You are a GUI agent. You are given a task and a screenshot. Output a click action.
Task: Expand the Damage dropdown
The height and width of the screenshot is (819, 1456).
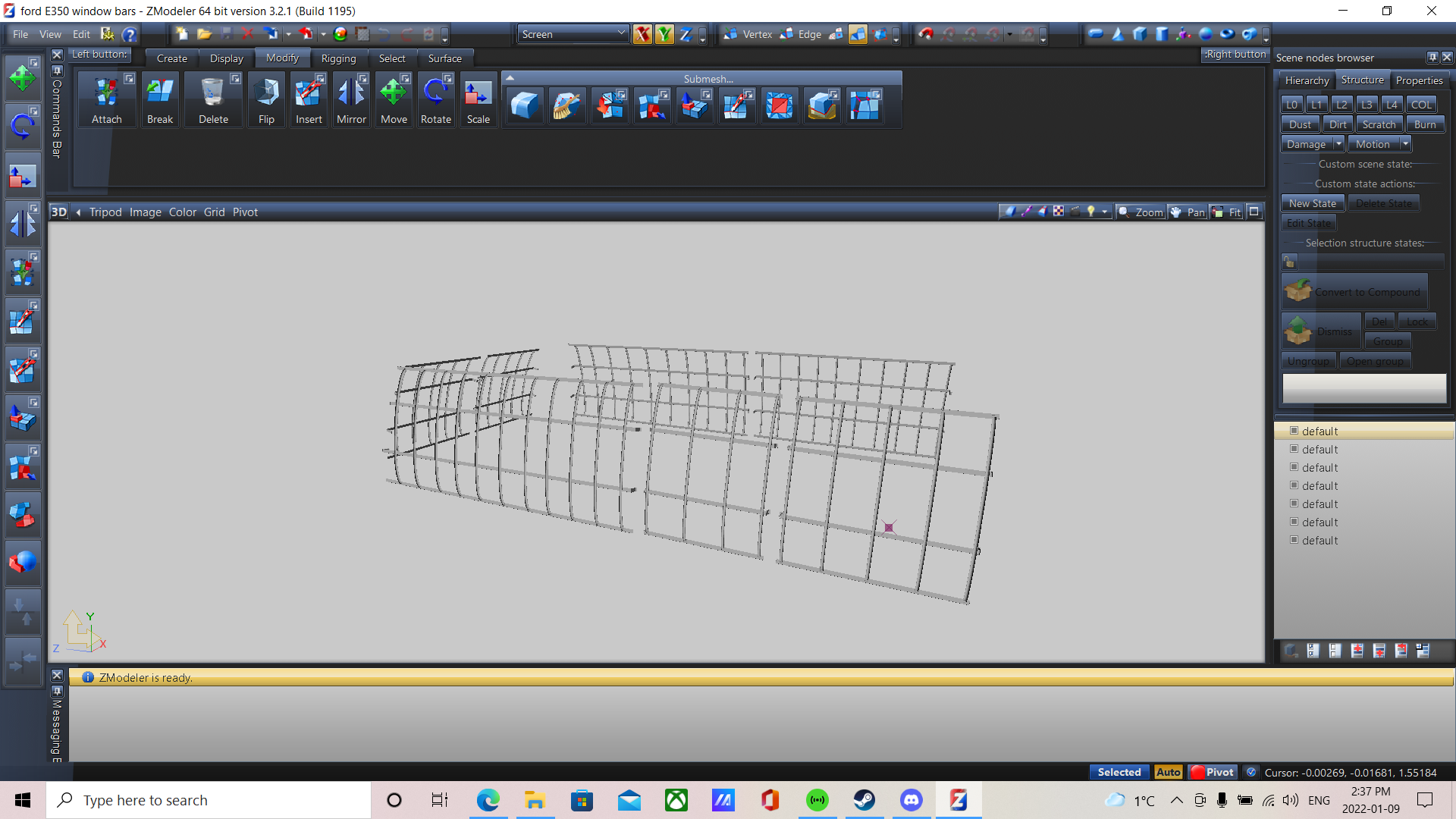pyautogui.click(x=1339, y=144)
